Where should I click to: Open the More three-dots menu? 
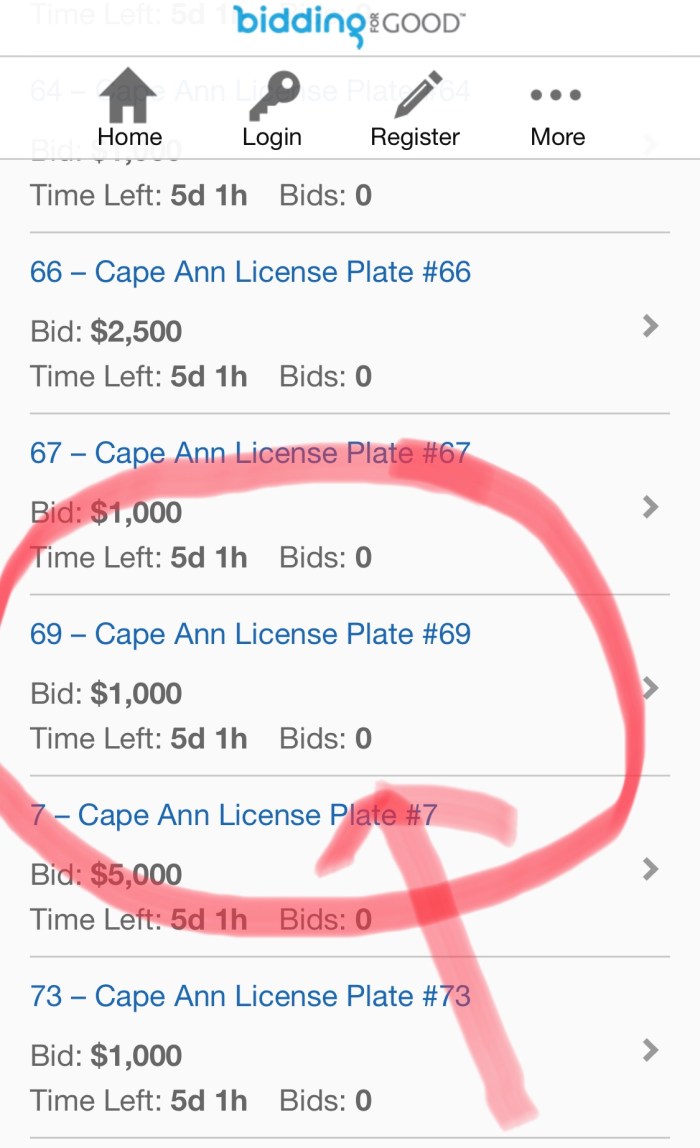[556, 96]
